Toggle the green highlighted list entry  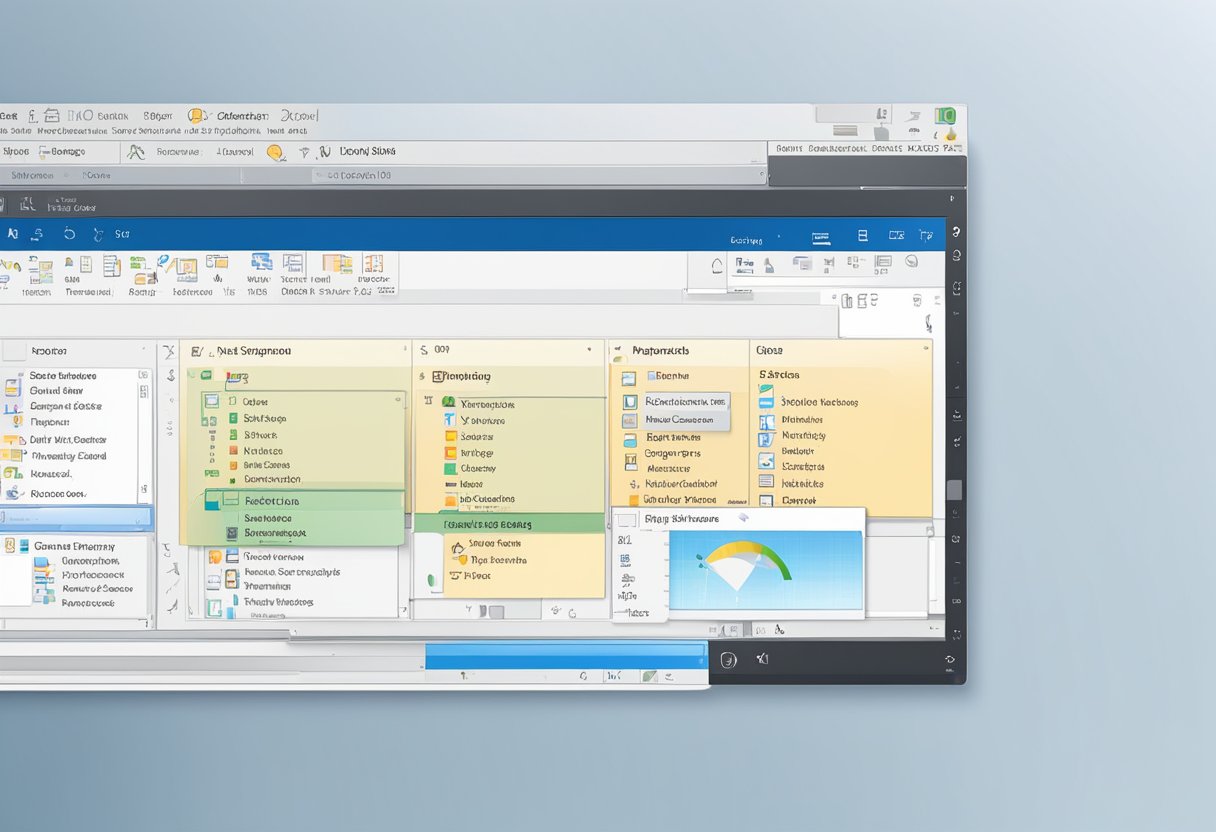290,503
